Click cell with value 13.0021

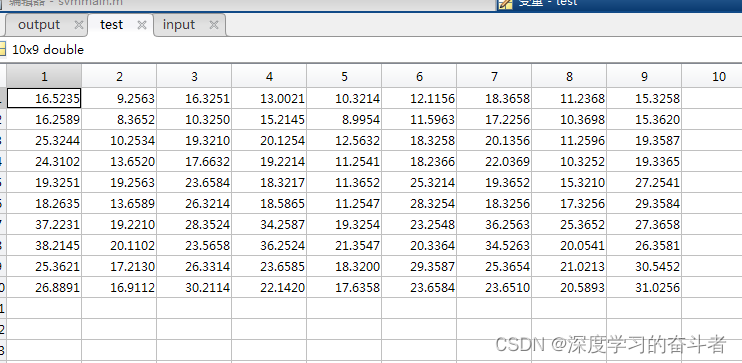tap(269, 98)
